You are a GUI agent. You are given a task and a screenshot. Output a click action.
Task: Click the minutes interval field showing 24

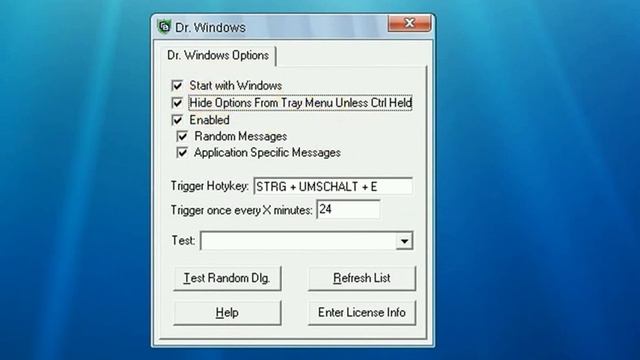(x=349, y=209)
